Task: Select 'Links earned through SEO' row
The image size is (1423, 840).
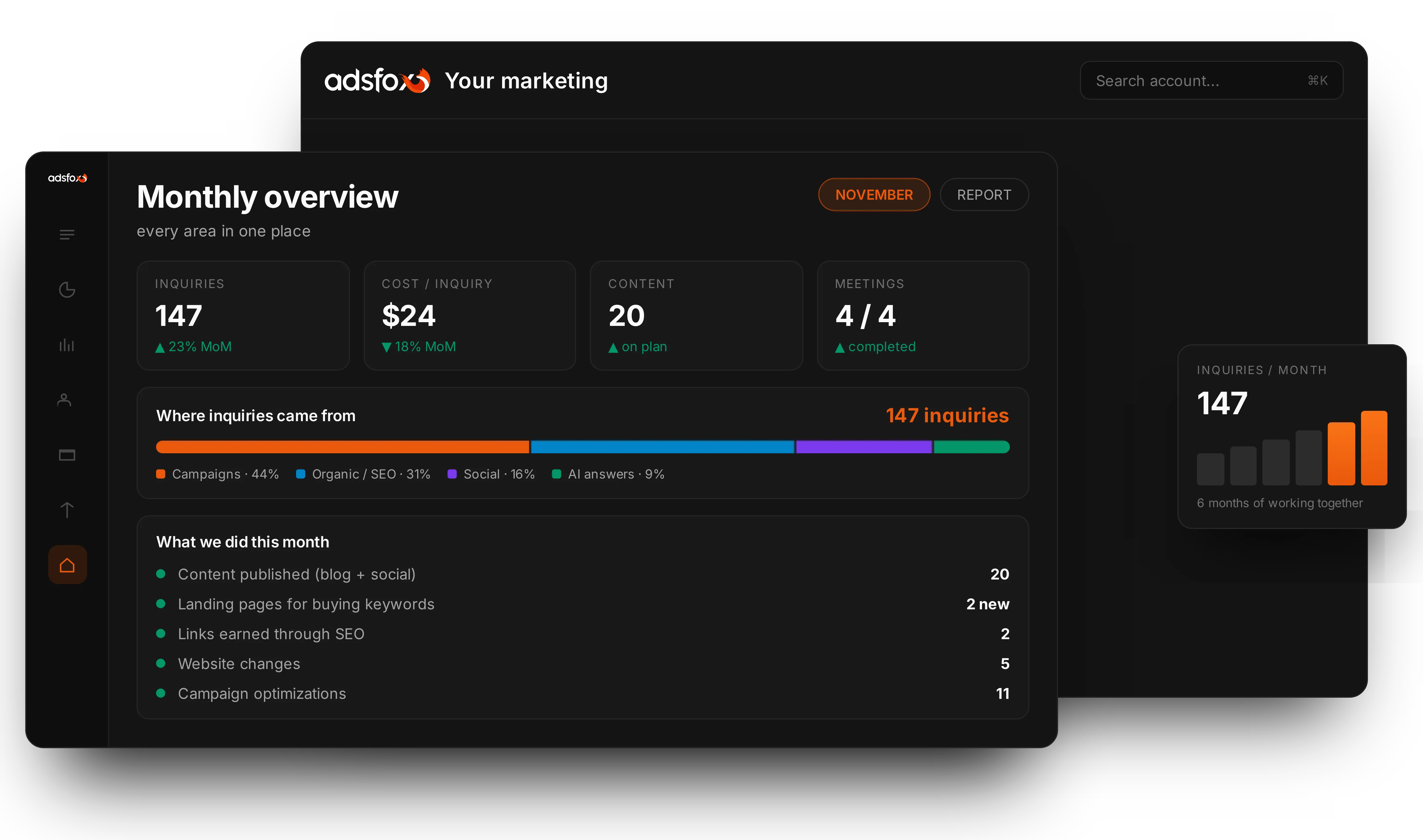Action: click(x=582, y=634)
